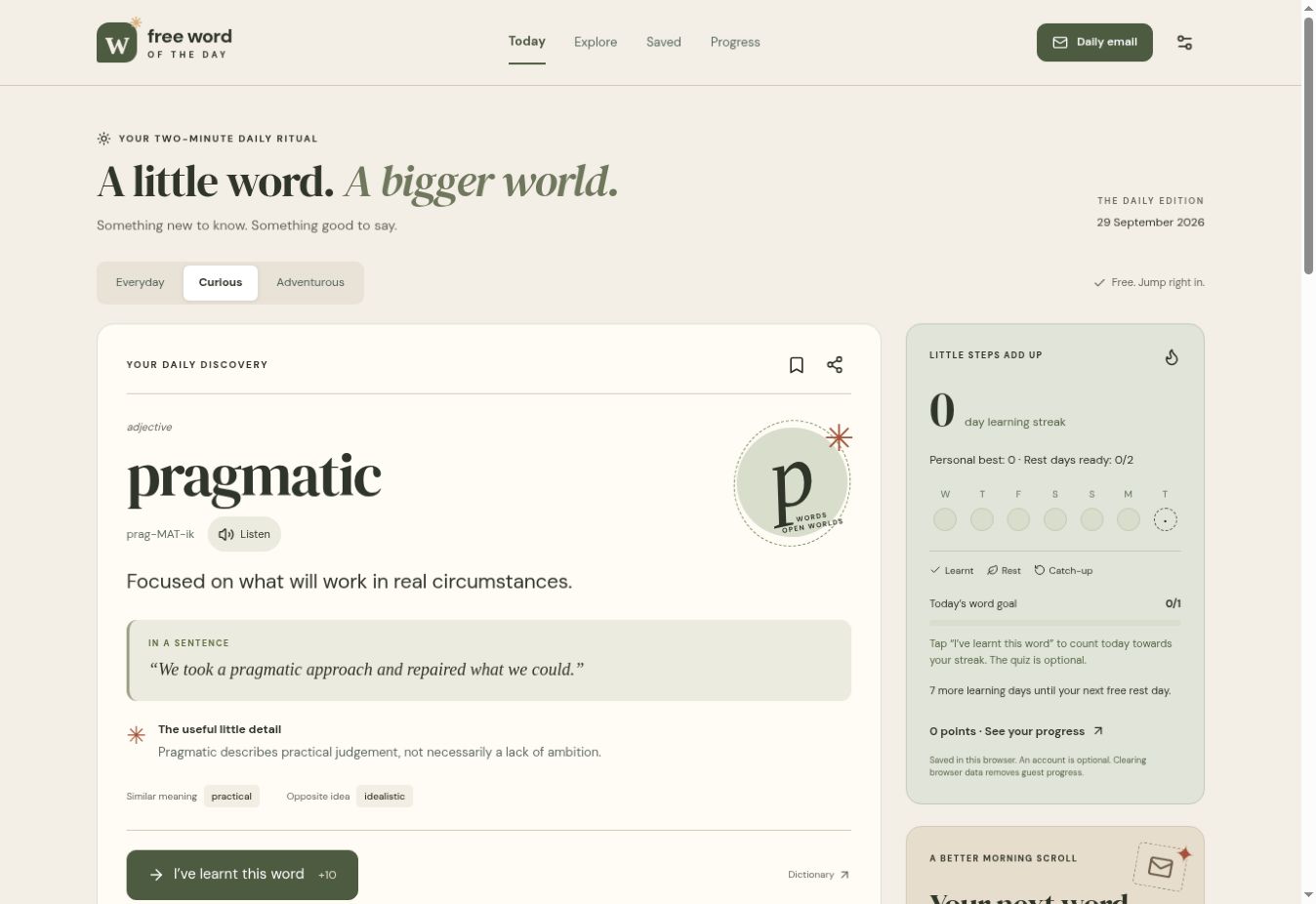1316x904 pixels.
Task: Open See your progress link
Action: click(x=1016, y=731)
